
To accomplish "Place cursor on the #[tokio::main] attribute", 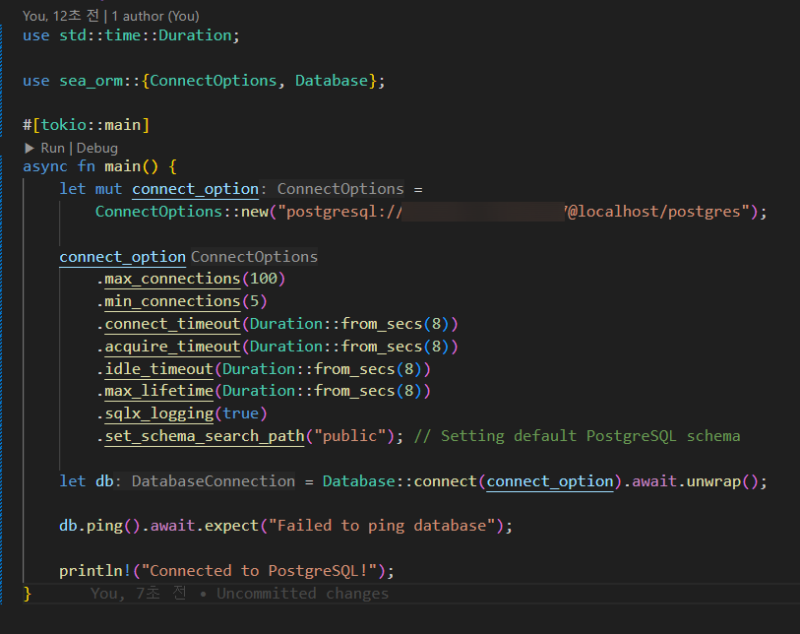I will click(x=86, y=125).
